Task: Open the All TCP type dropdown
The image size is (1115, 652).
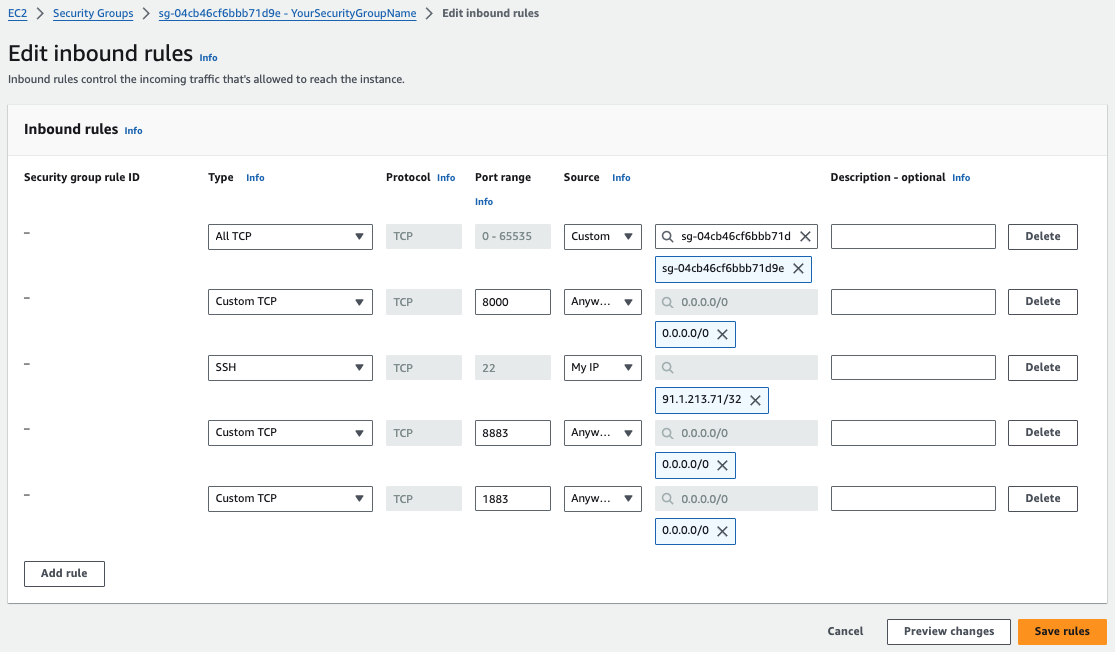Action: click(290, 237)
